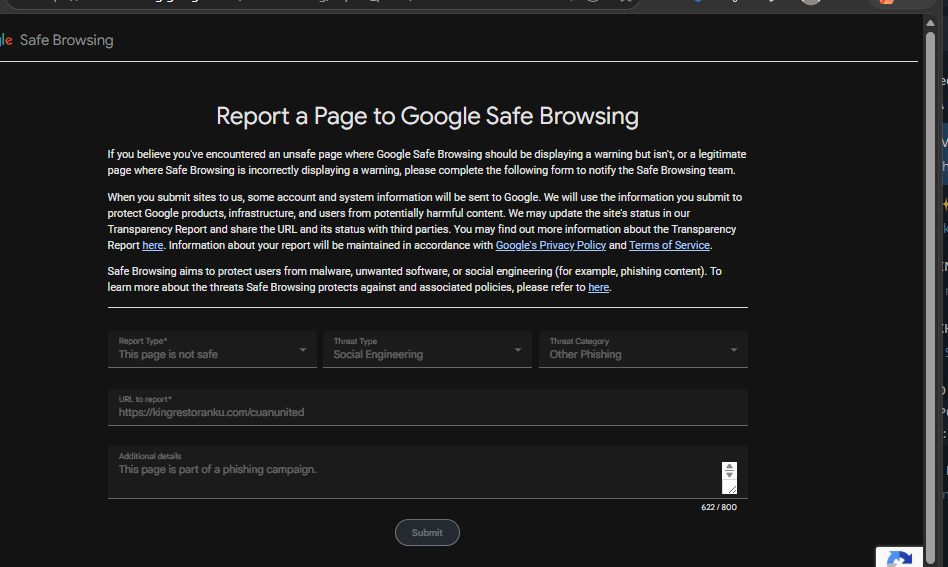This screenshot has width=948, height=567.
Task: Click the URL to report field
Action: pyautogui.click(x=427, y=407)
